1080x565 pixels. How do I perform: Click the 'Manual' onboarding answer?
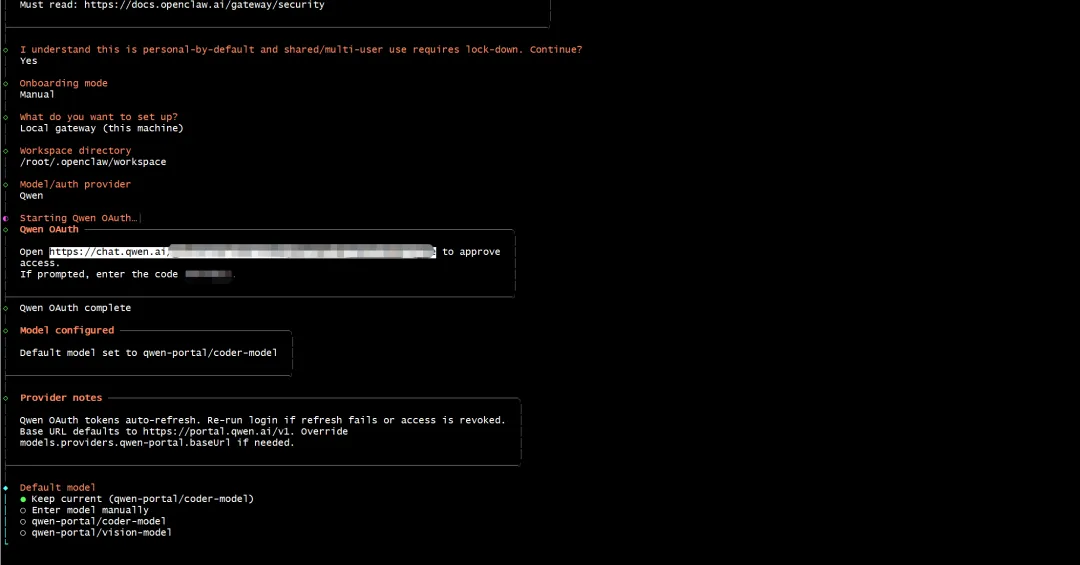click(x=37, y=94)
